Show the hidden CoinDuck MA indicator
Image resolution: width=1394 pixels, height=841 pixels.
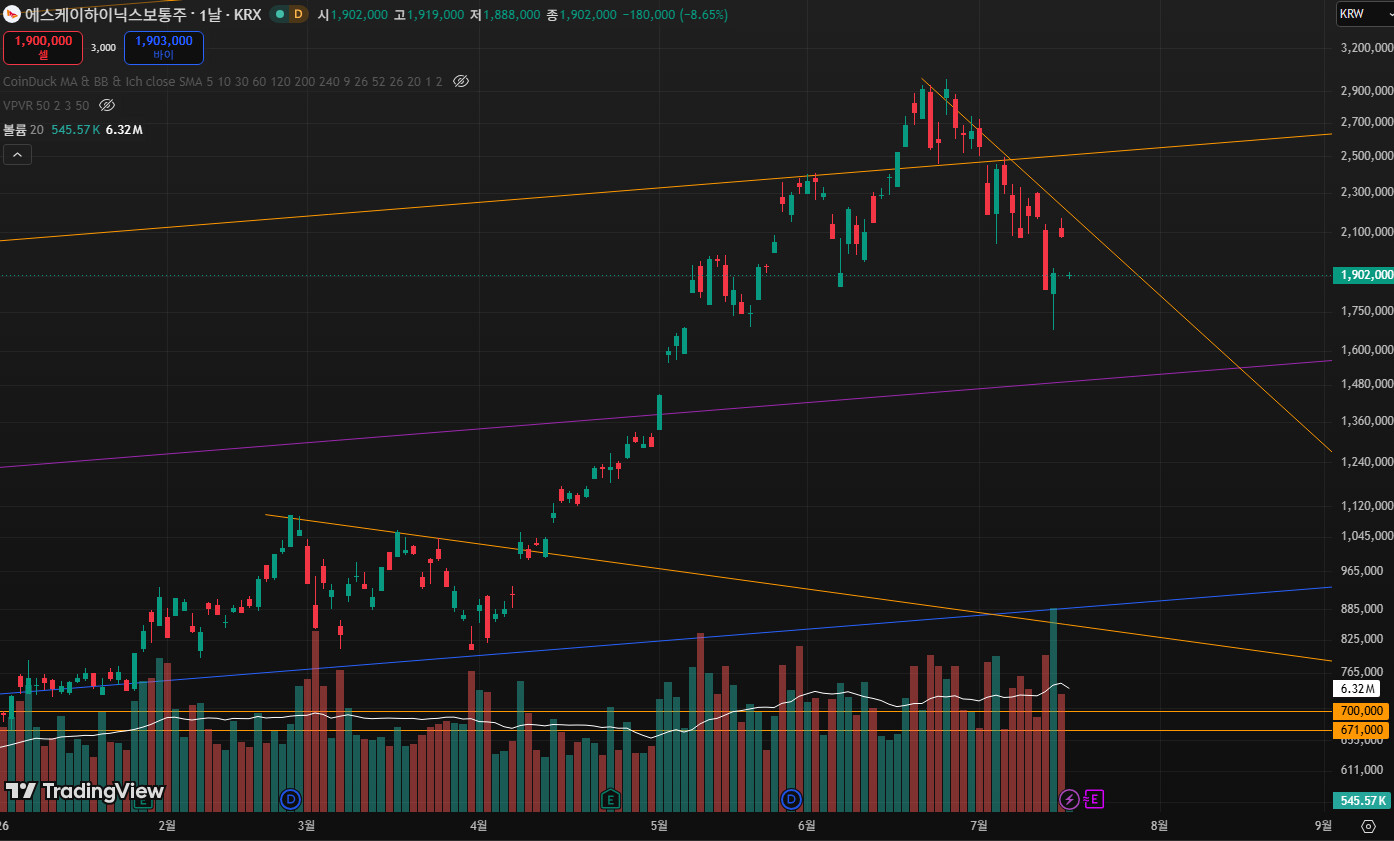pyautogui.click(x=461, y=81)
